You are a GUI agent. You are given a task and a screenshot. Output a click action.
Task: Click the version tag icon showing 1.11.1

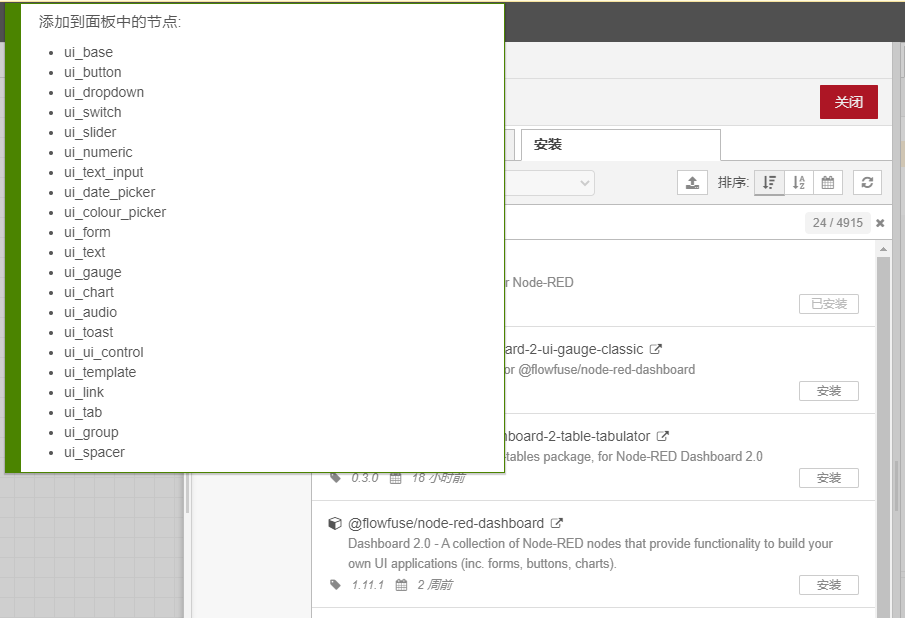click(x=335, y=585)
